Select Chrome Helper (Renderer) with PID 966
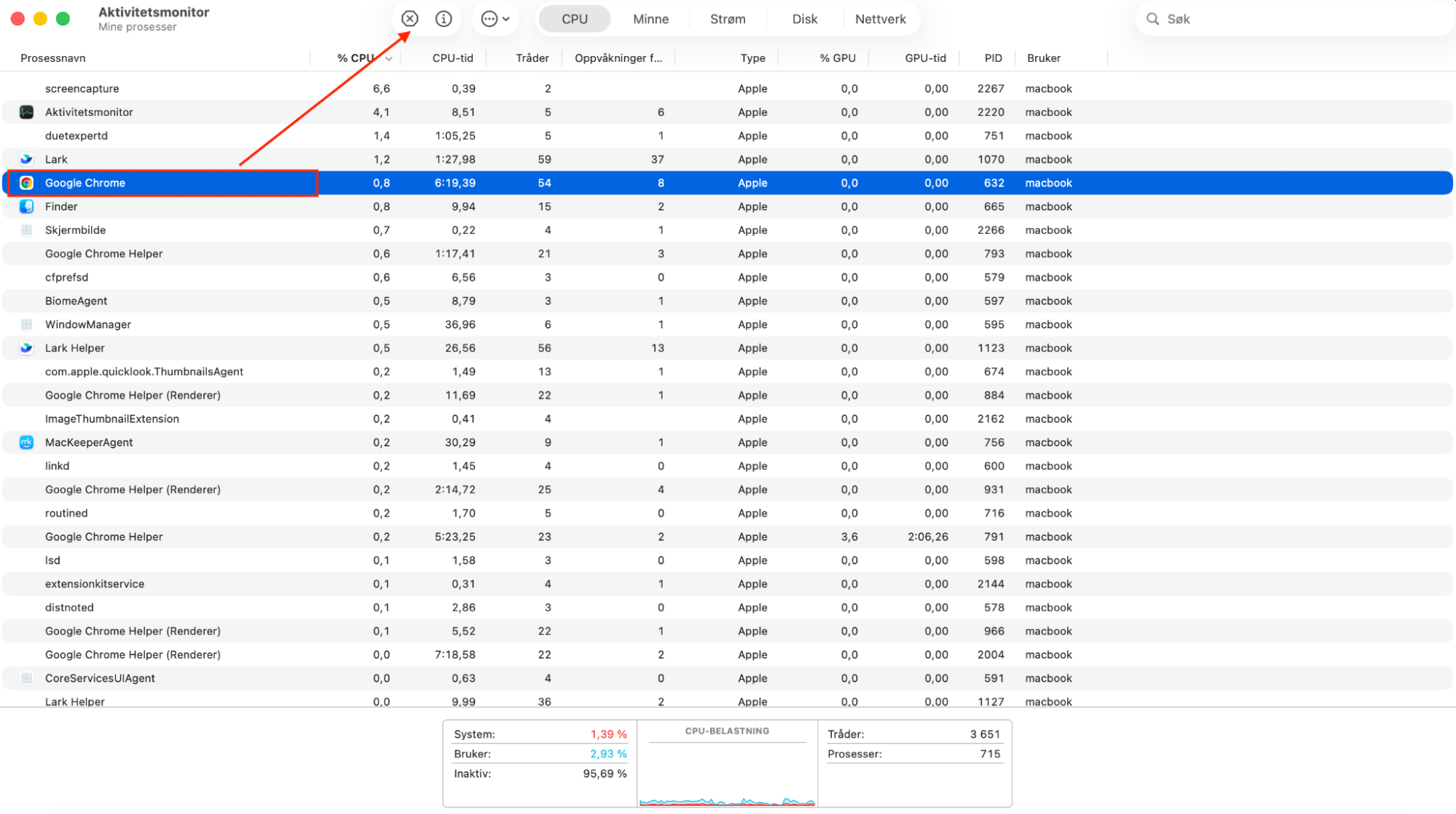Viewport: 1456px width, 814px height. [133, 631]
